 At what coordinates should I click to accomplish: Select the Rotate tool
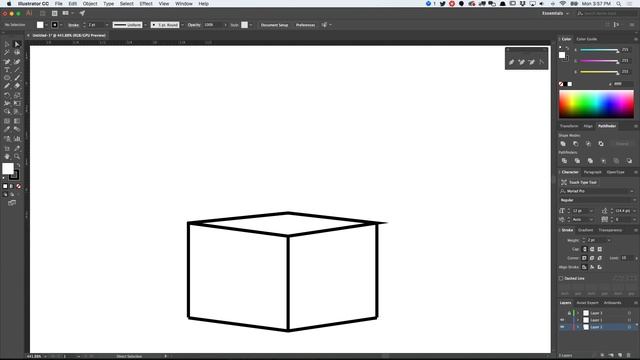coord(7,95)
